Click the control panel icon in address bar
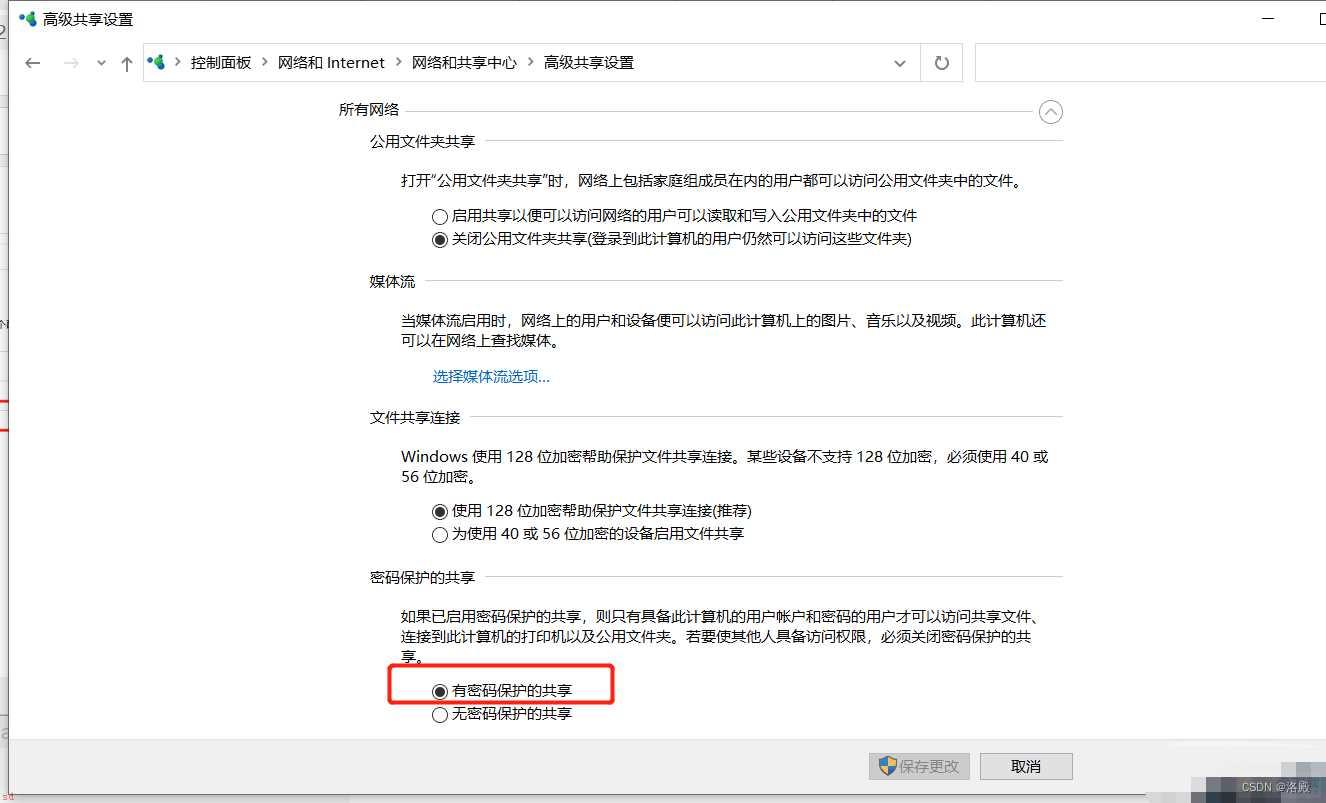This screenshot has height=803, width=1326. pyautogui.click(x=155, y=62)
